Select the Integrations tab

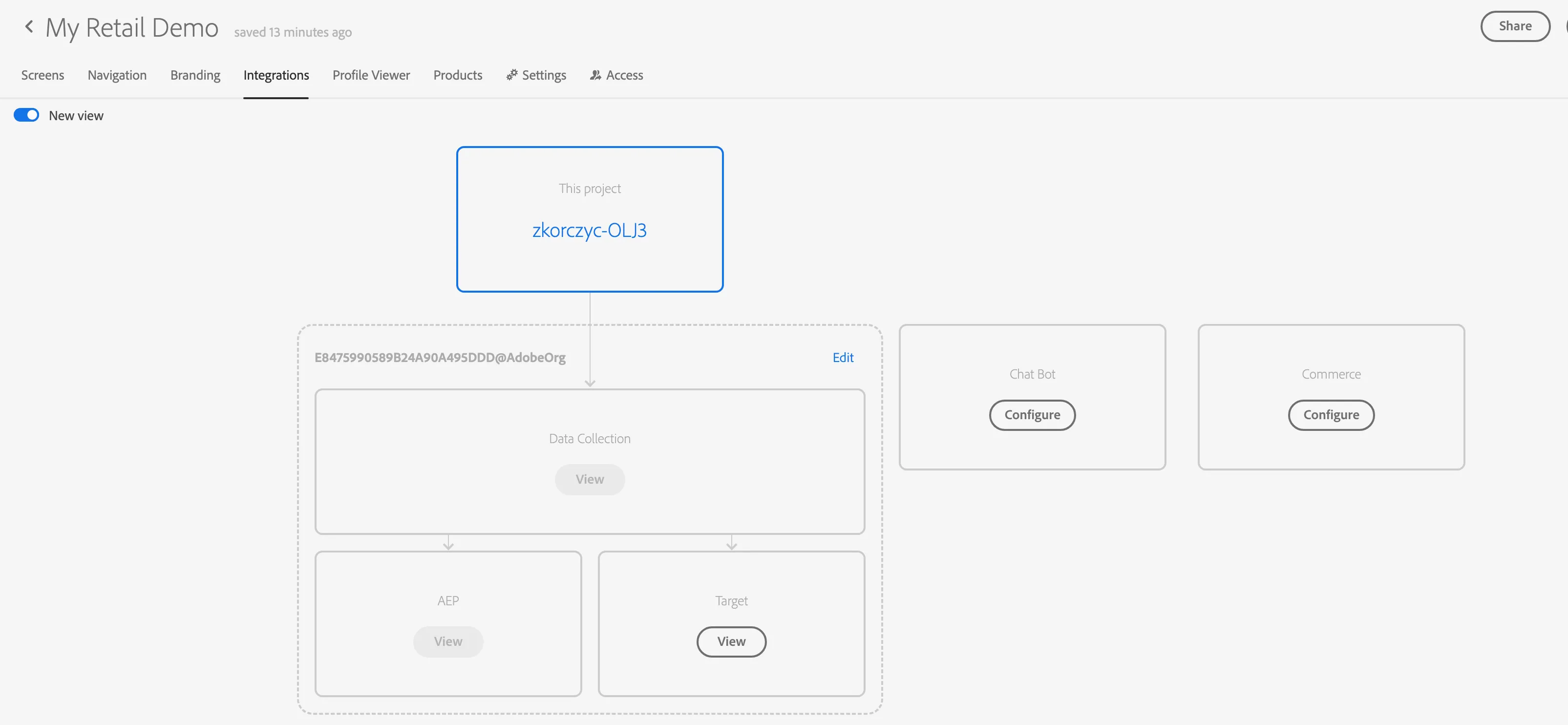pyautogui.click(x=276, y=75)
